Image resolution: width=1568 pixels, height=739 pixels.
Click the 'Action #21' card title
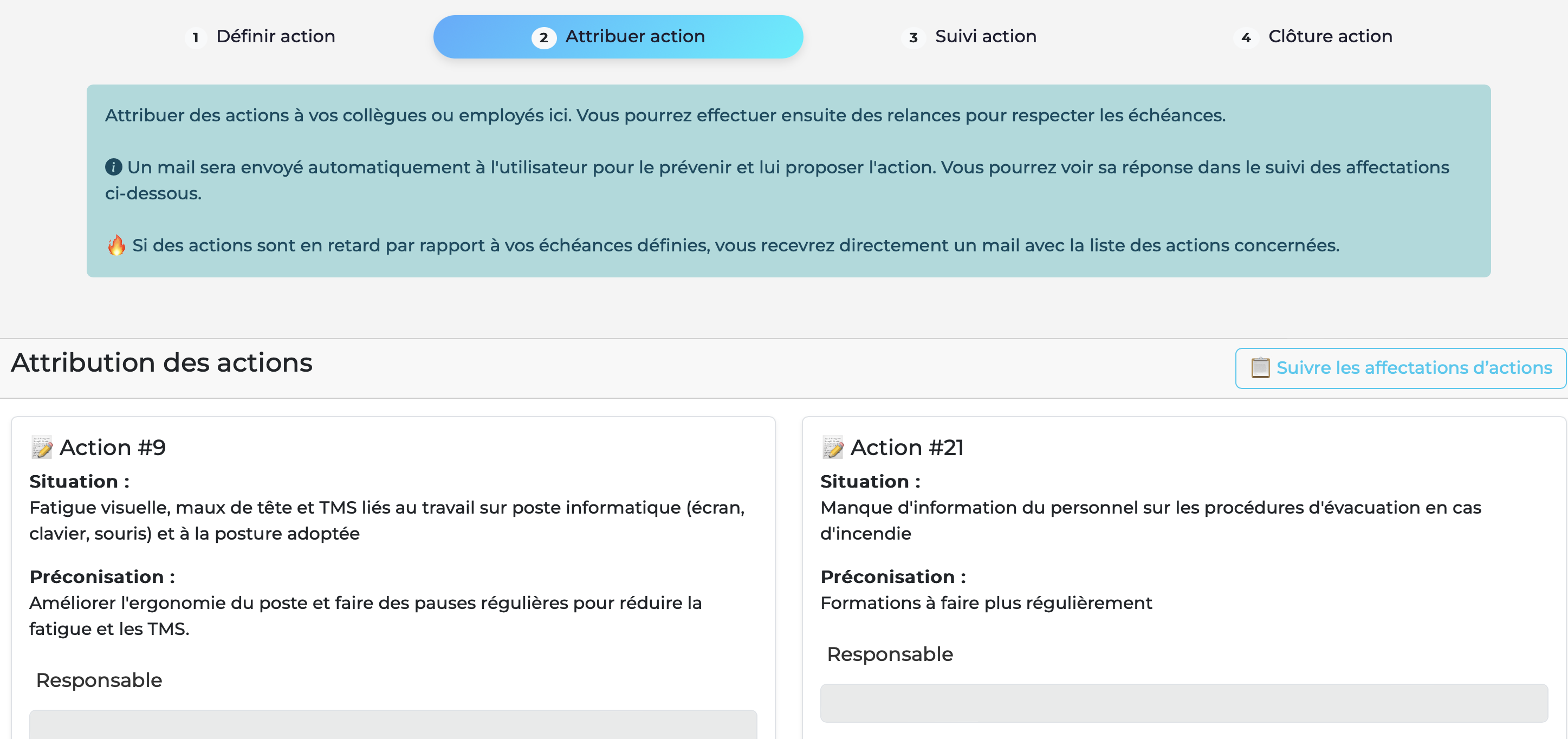(907, 448)
